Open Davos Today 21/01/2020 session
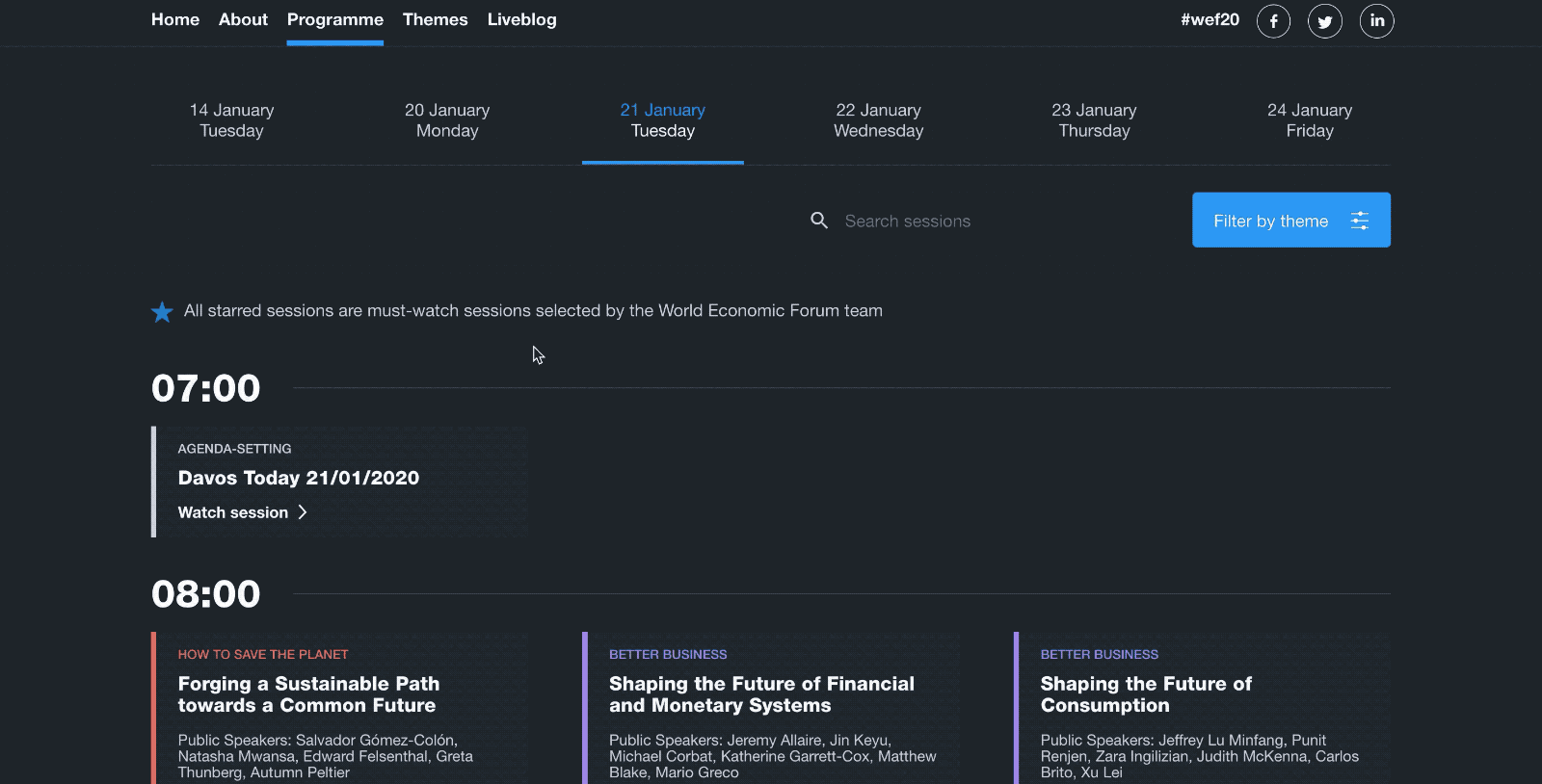Viewport: 1542px width, 784px height. (299, 478)
